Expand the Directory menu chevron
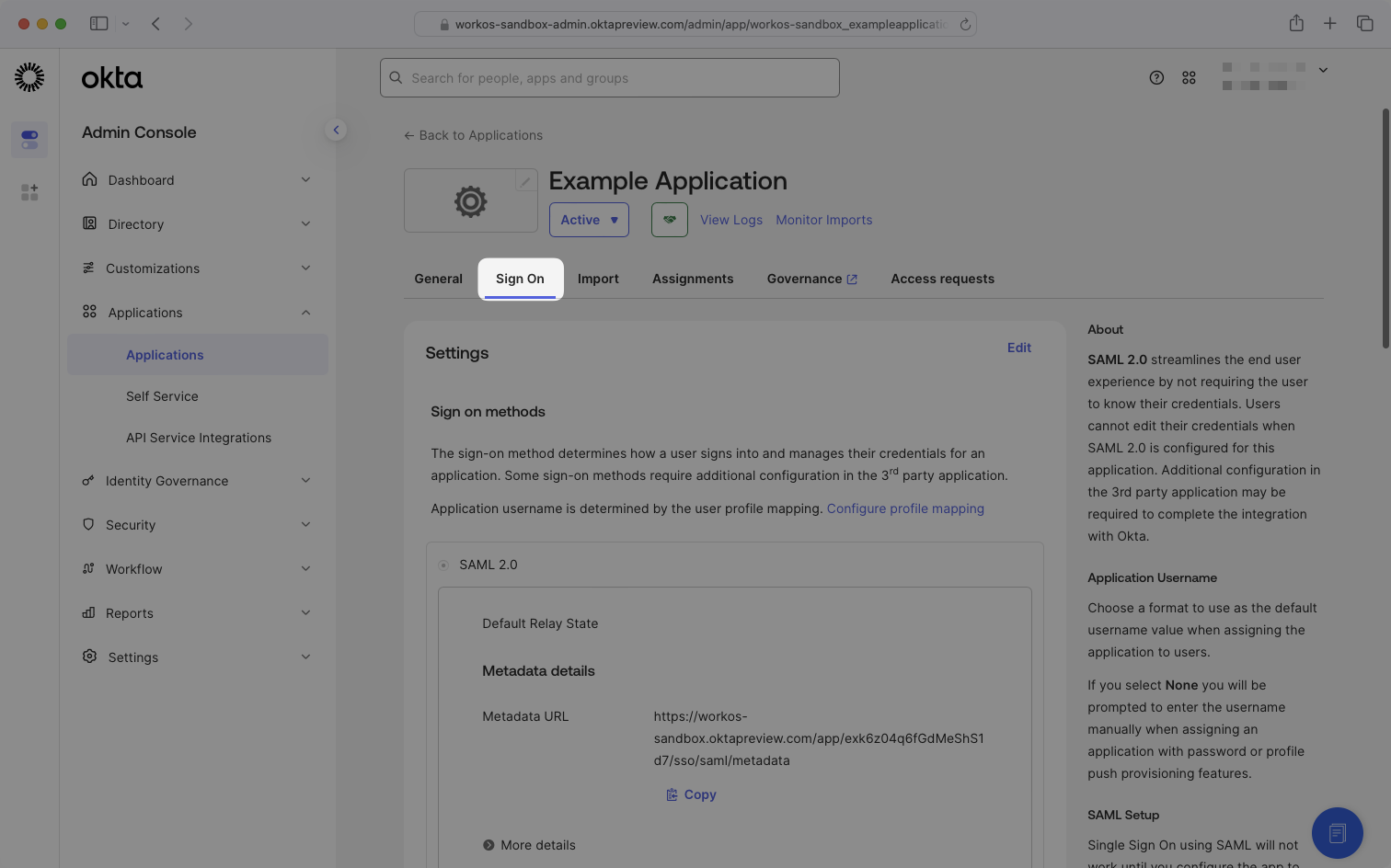Image resolution: width=1391 pixels, height=868 pixels. 305,223
